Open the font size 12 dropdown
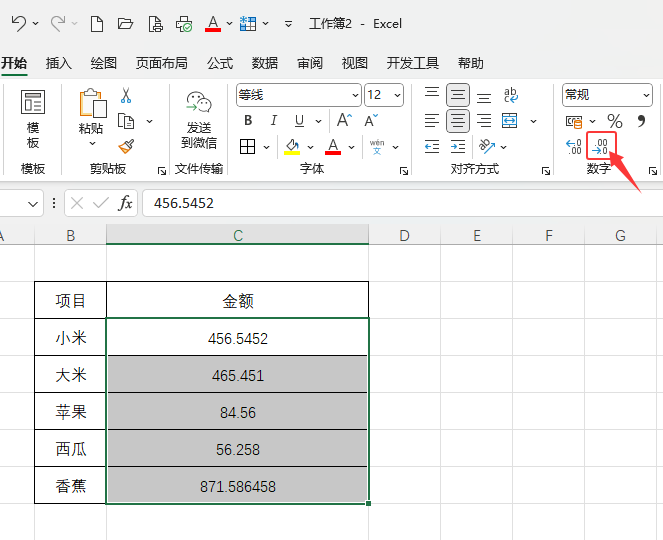The image size is (663, 540). pyautogui.click(x=397, y=95)
